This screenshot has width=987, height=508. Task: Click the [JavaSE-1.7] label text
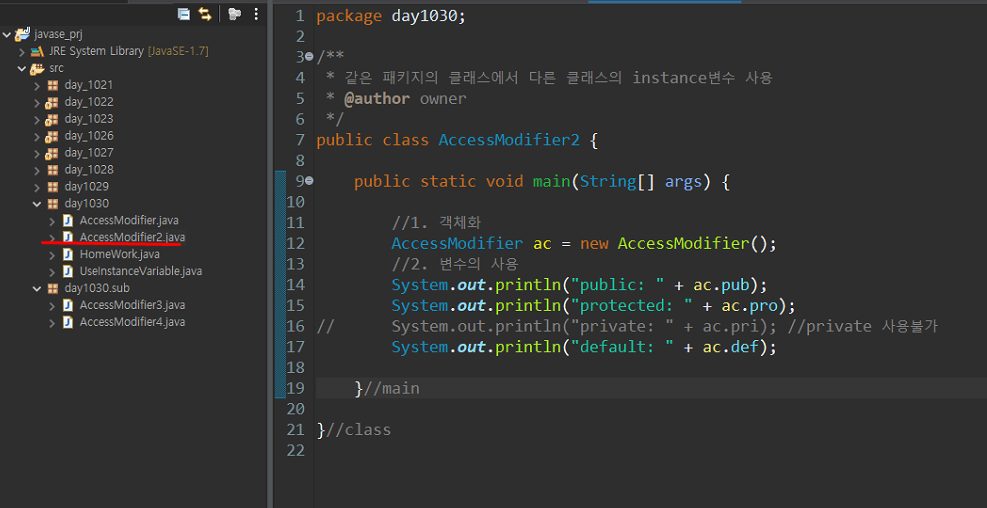(178, 51)
